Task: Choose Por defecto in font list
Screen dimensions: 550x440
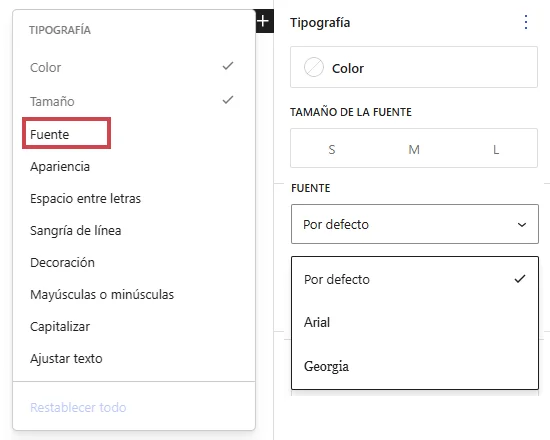Action: (415, 279)
